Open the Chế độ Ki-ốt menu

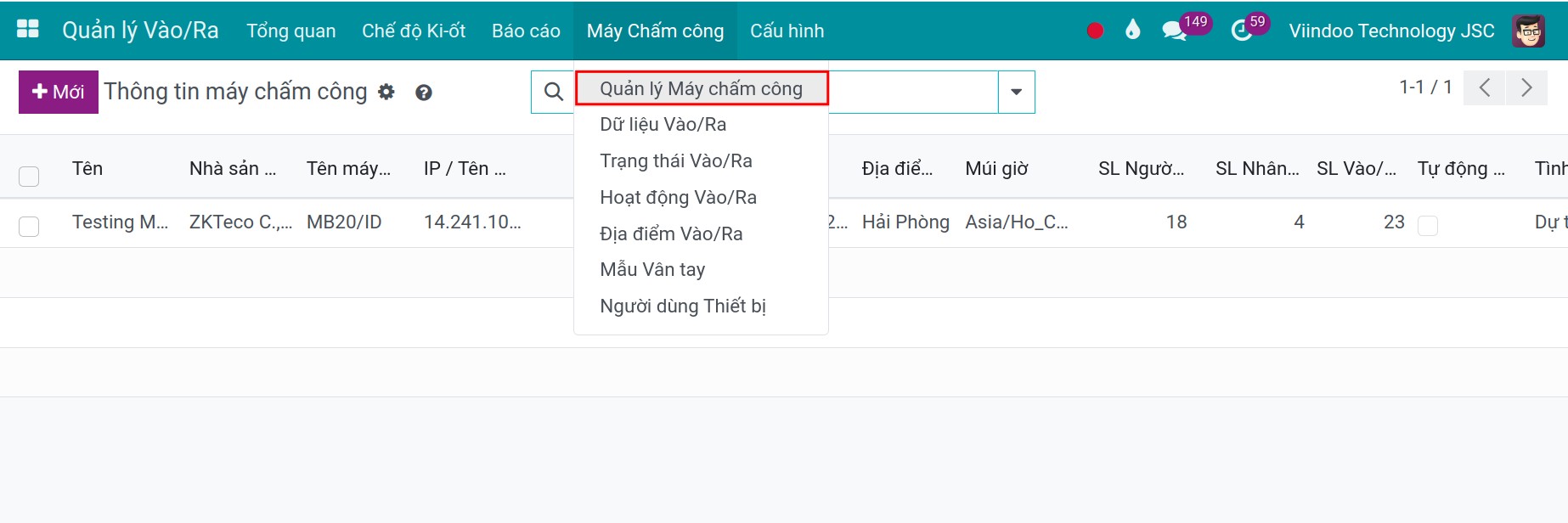click(x=414, y=31)
